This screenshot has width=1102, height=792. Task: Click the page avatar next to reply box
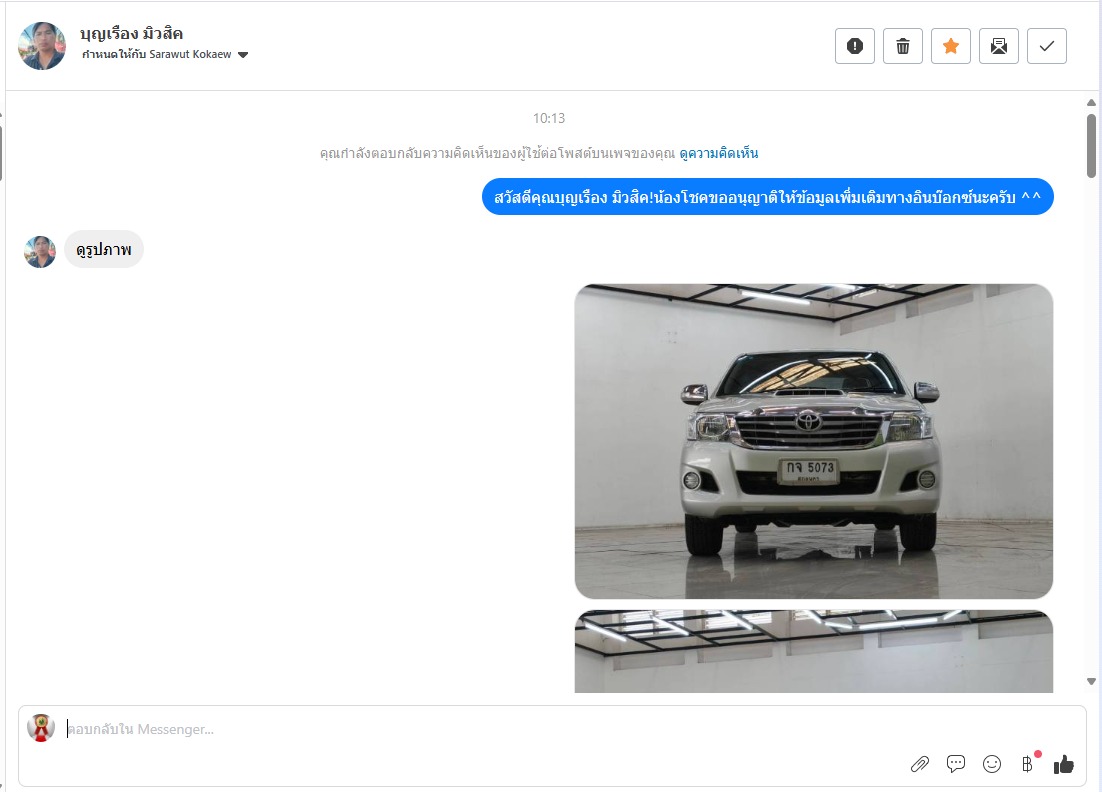click(41, 728)
